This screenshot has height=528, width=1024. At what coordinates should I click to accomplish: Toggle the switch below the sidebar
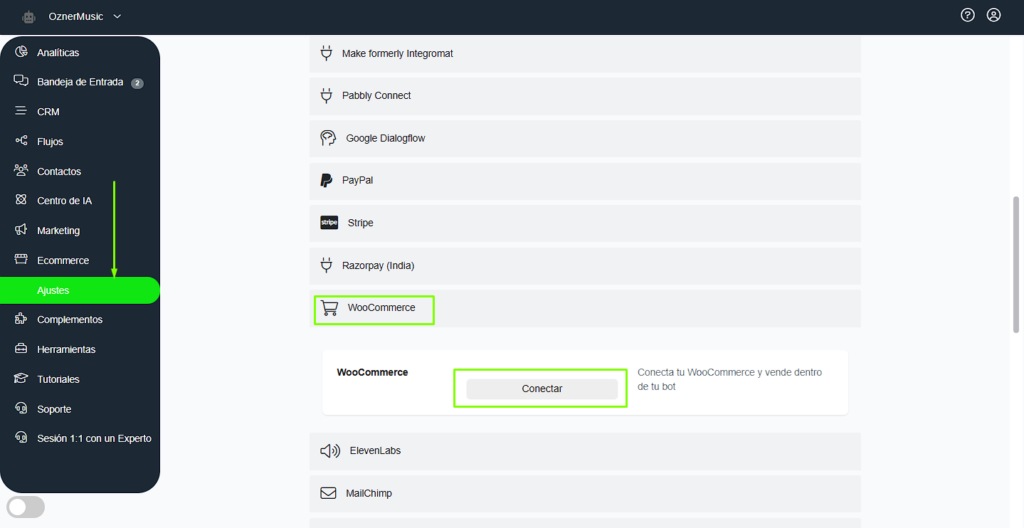click(26, 507)
